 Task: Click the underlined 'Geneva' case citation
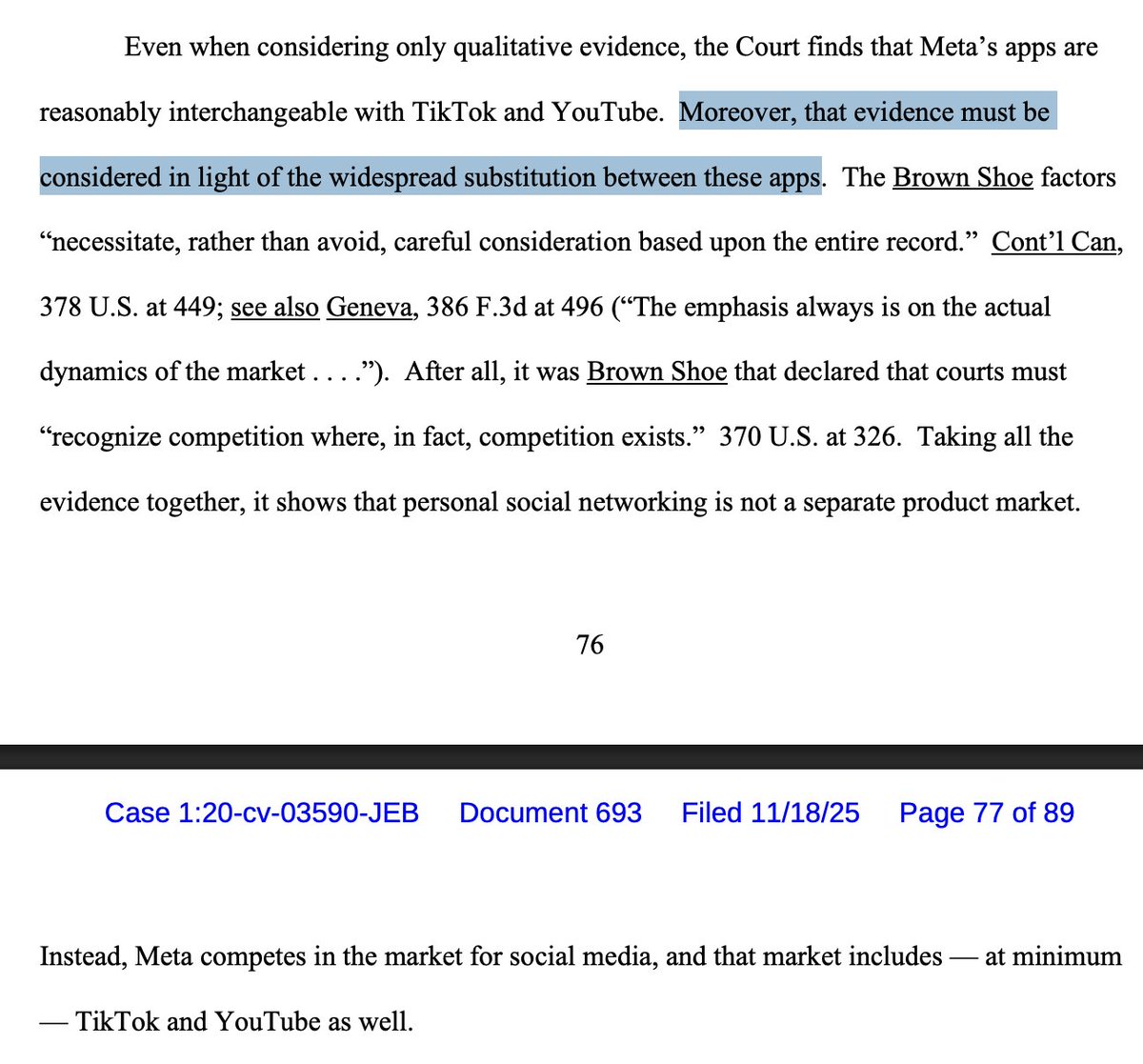pyautogui.click(x=369, y=307)
